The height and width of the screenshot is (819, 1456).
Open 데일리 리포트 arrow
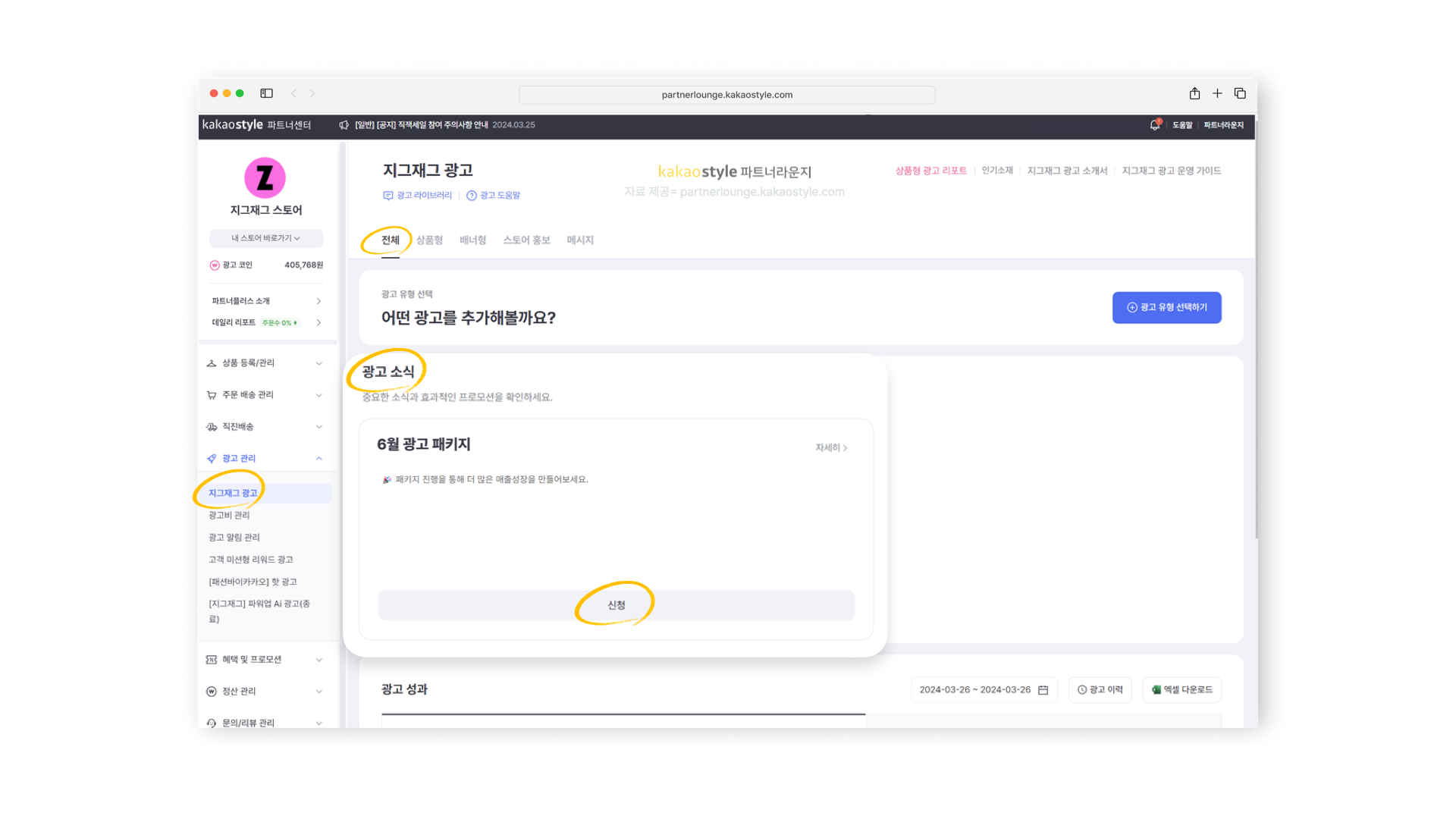pyautogui.click(x=318, y=323)
